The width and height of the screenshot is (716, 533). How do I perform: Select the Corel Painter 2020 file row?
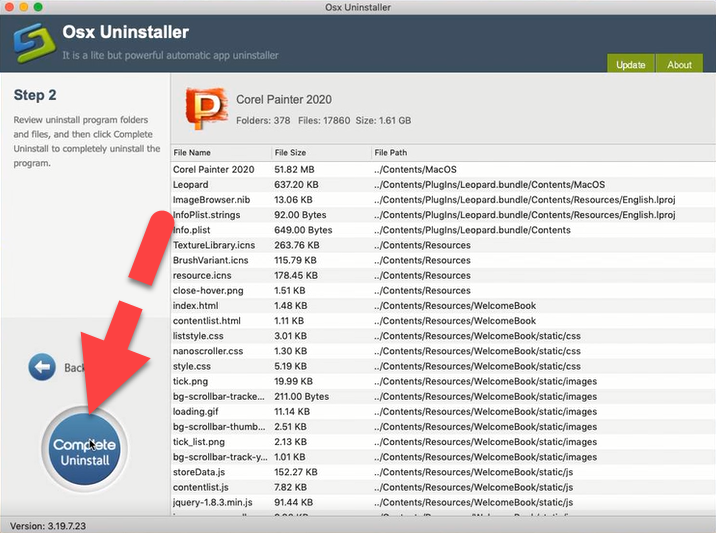click(443, 169)
